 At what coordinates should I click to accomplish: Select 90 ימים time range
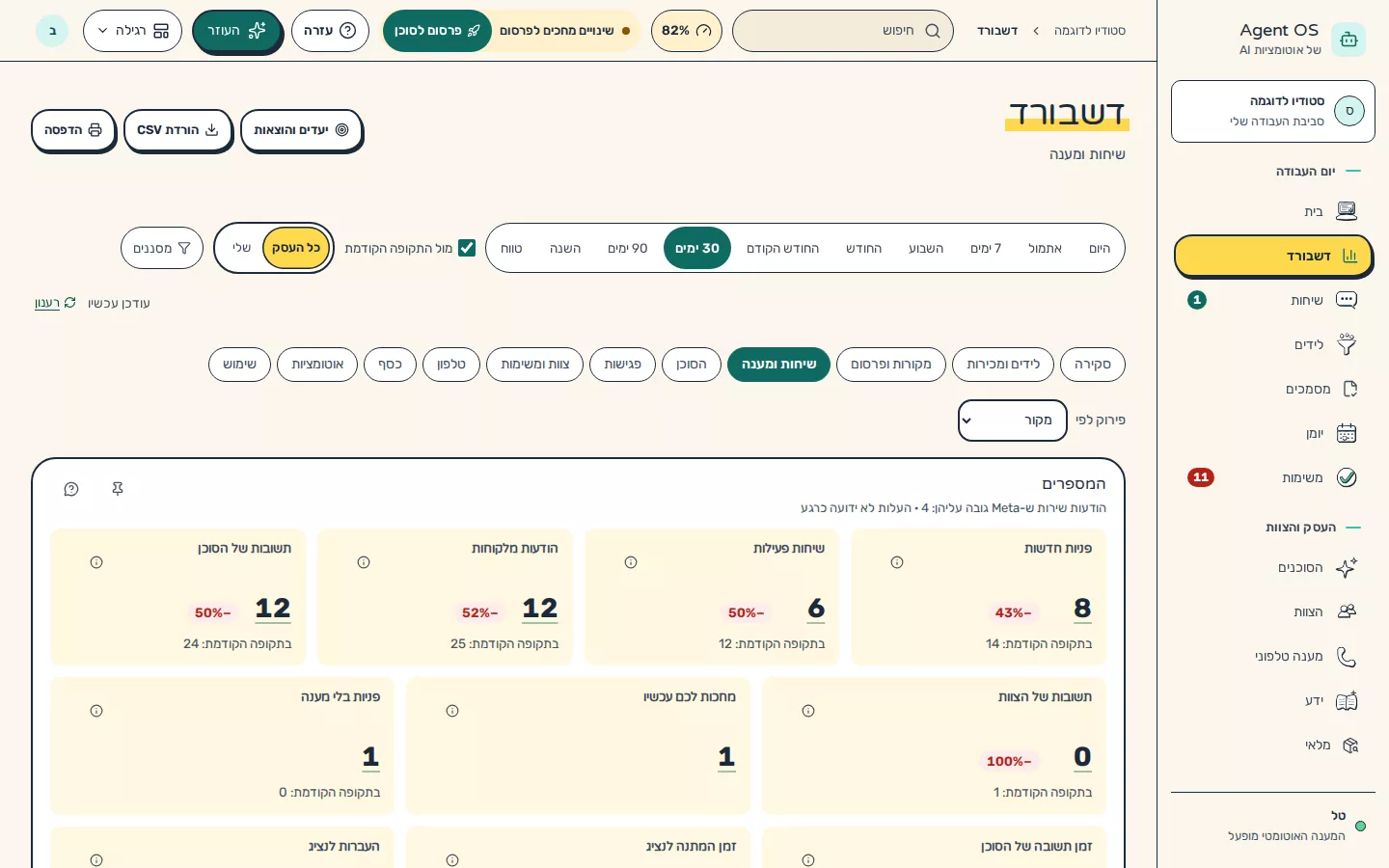(627, 248)
